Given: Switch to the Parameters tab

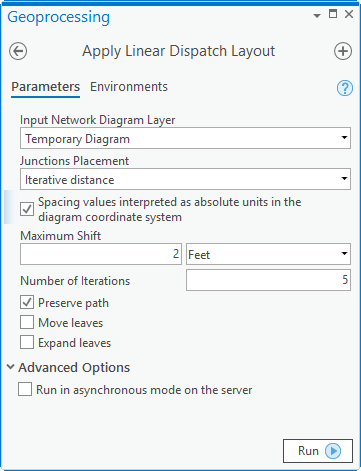Looking at the screenshot, I should [45, 87].
